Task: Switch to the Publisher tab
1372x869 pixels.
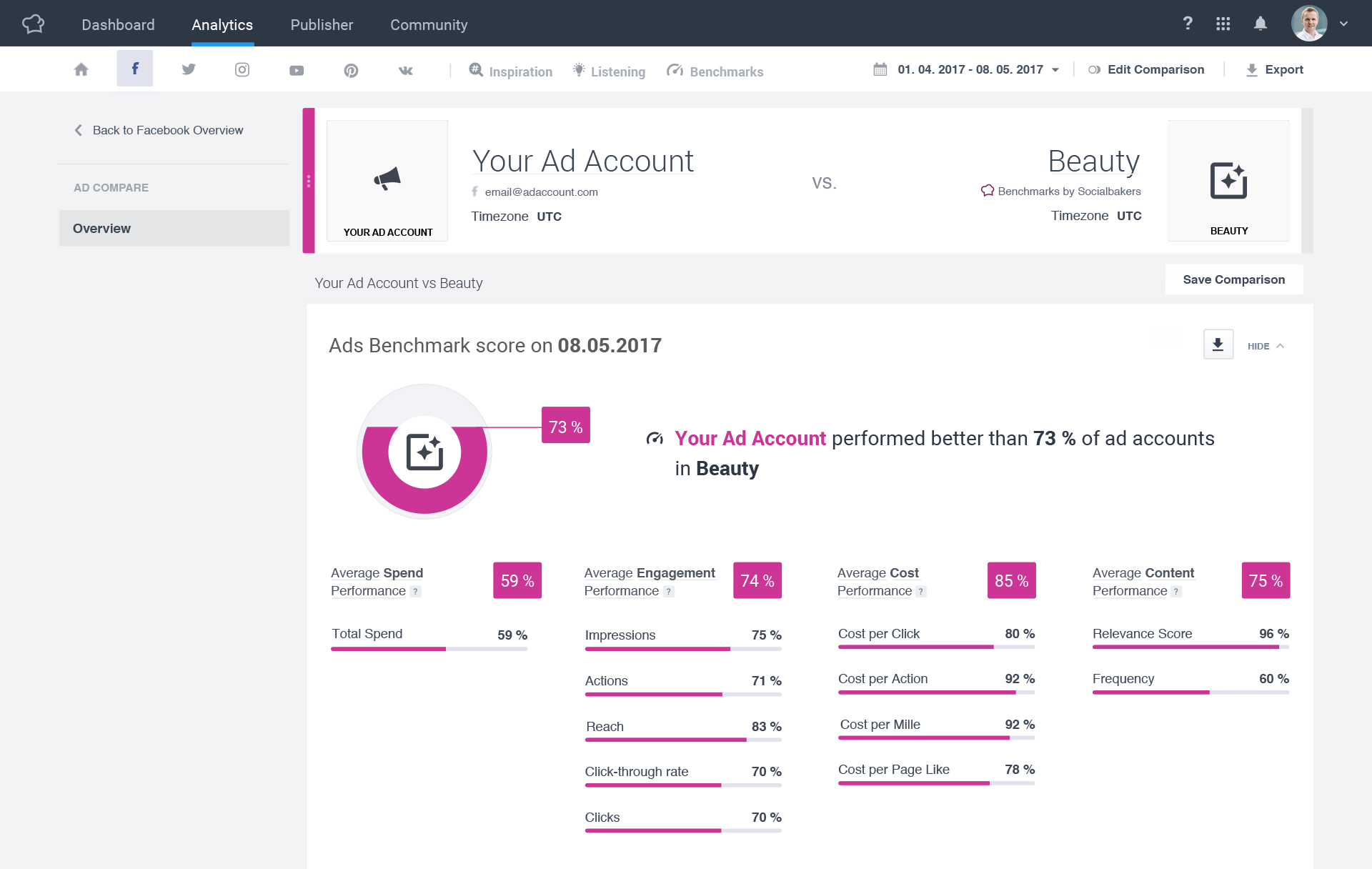Action: point(322,24)
